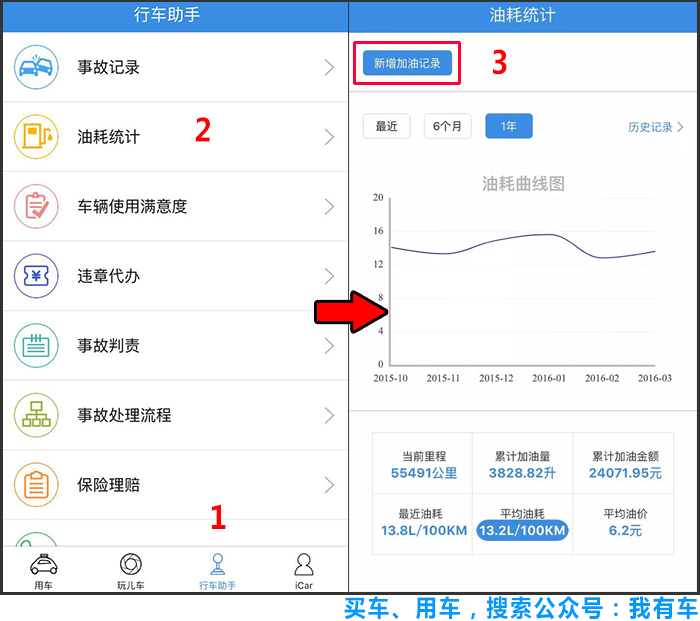Tap the 保险理赔 clipboard icon

[36, 485]
